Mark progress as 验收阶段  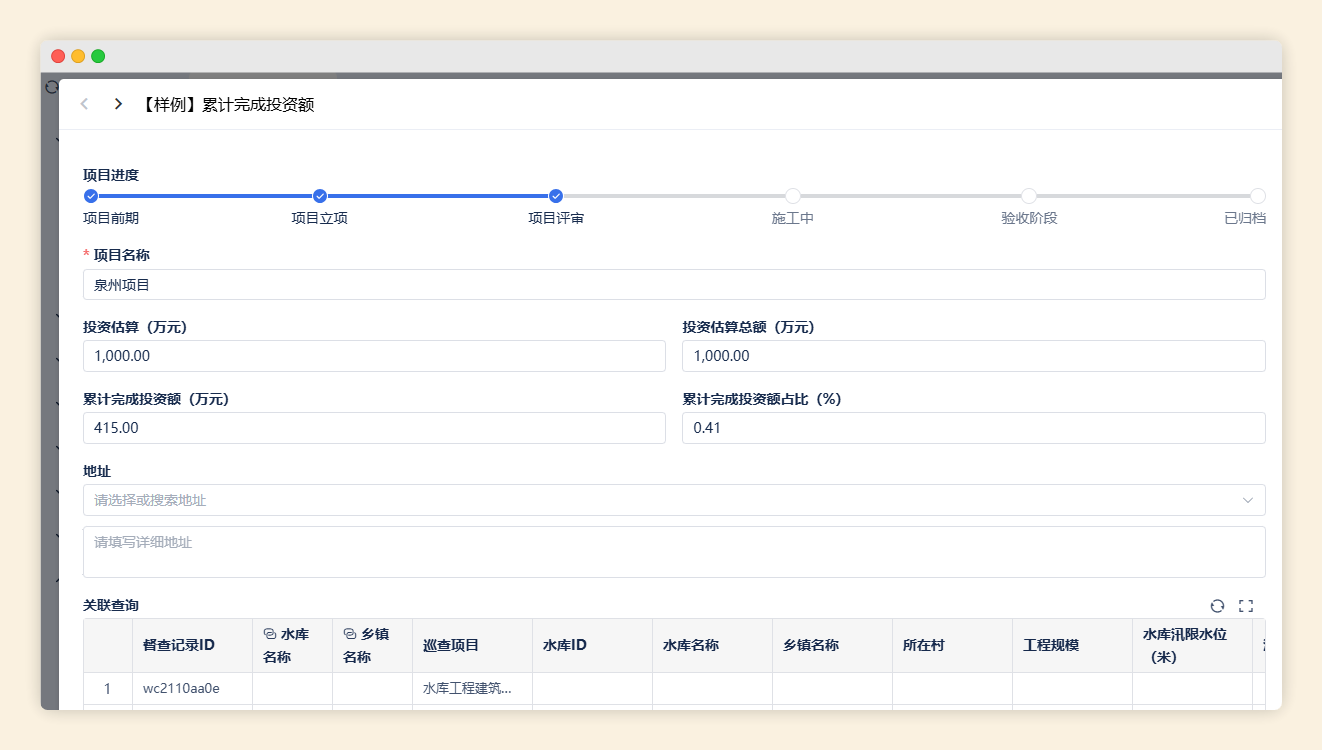1028,196
